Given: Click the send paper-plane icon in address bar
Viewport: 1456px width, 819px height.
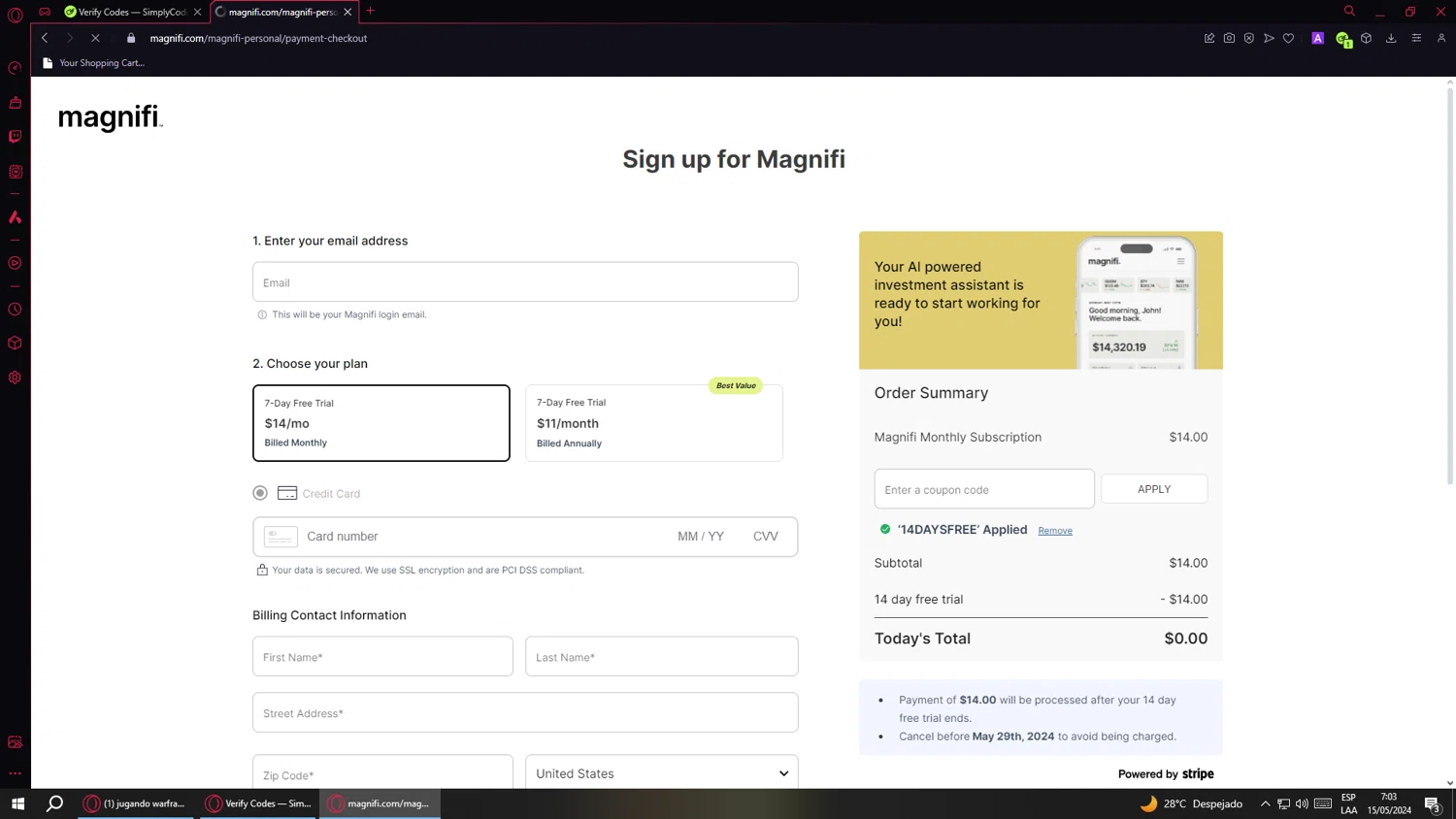Looking at the screenshot, I should (1269, 38).
